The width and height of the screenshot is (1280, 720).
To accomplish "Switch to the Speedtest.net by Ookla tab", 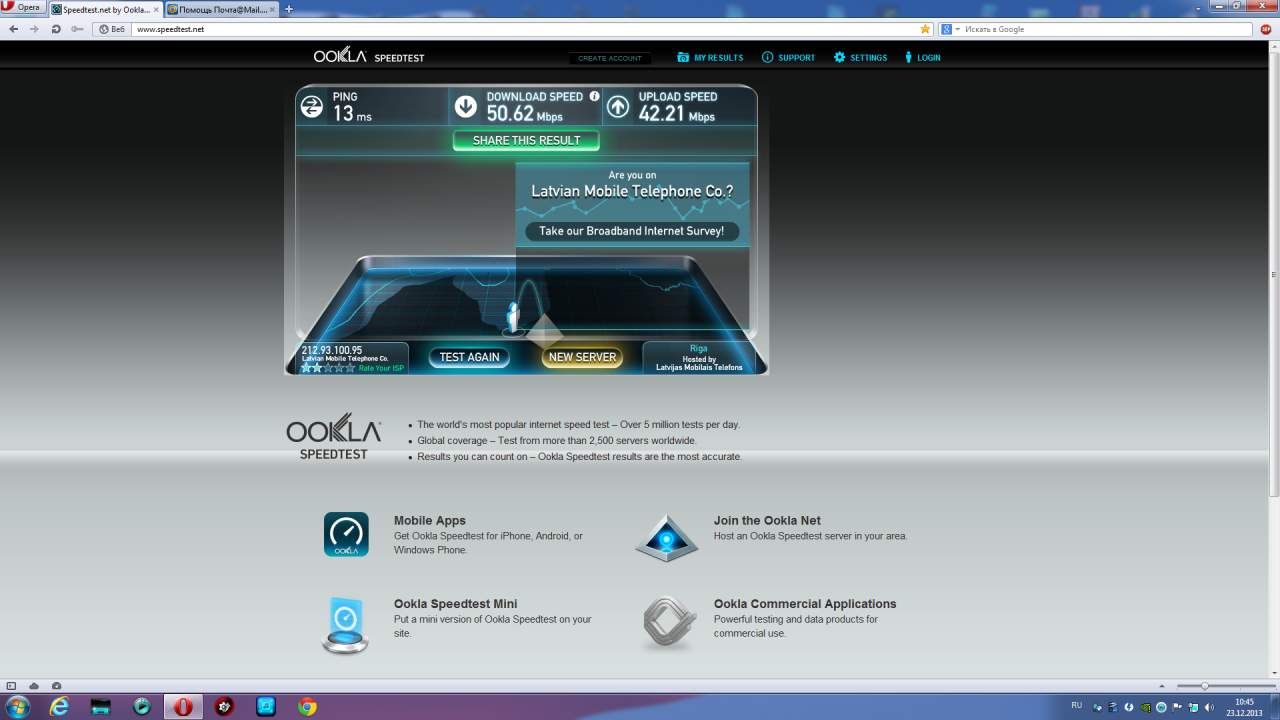I will 105,9.
